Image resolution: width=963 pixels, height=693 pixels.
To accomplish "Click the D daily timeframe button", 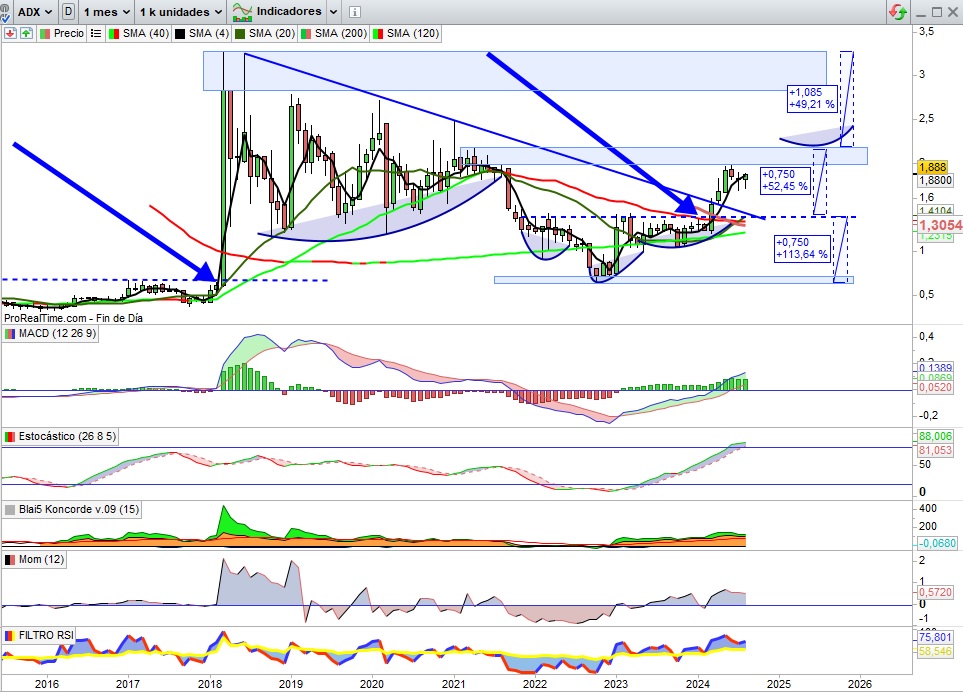I will [x=68, y=12].
